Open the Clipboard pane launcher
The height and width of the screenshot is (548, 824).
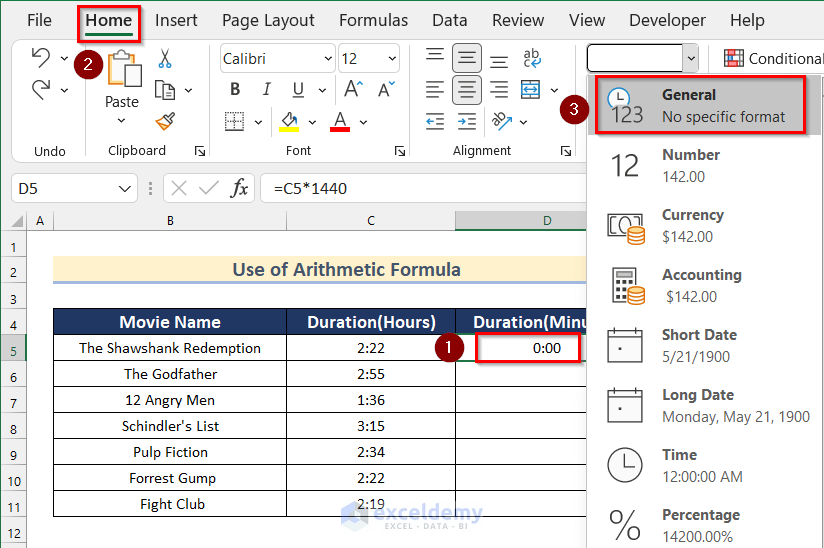[x=200, y=151]
